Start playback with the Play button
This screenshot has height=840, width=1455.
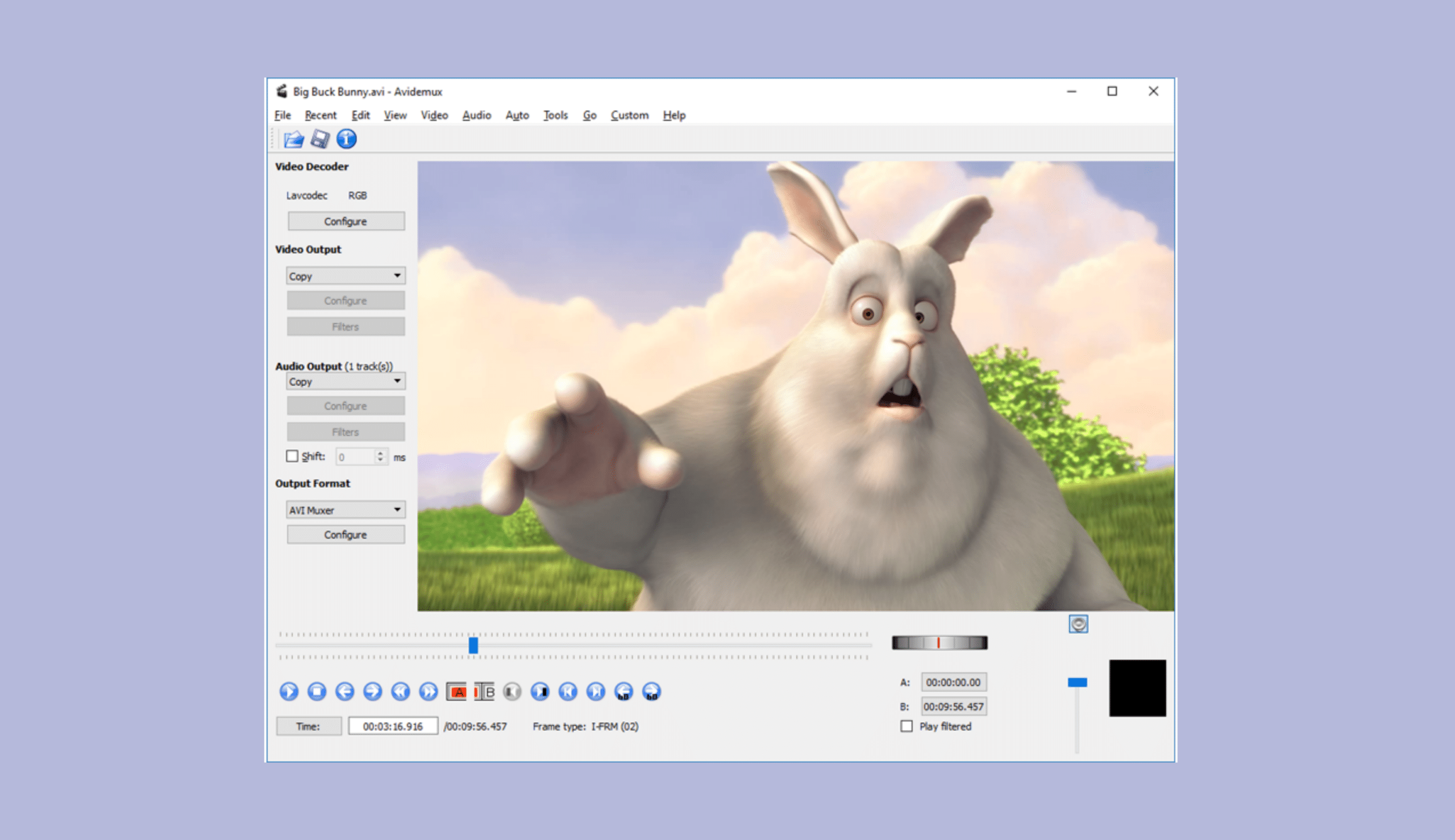[289, 691]
